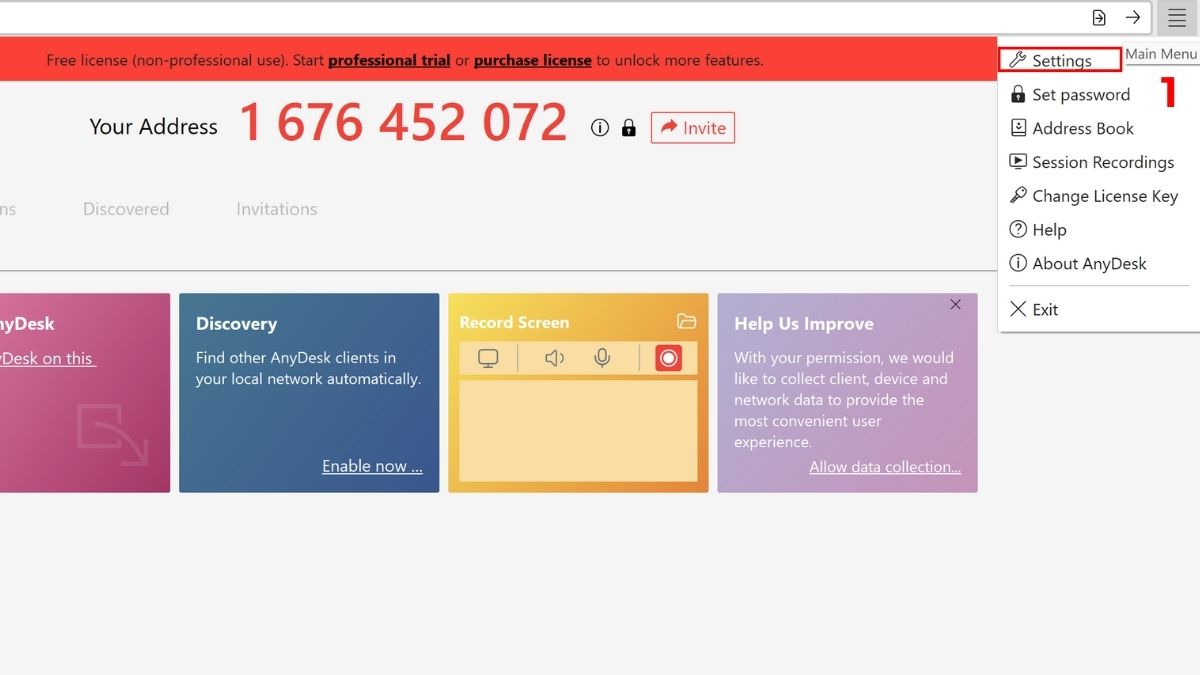1200x675 pixels.
Task: Choose Set password in the menu
Action: [1080, 94]
